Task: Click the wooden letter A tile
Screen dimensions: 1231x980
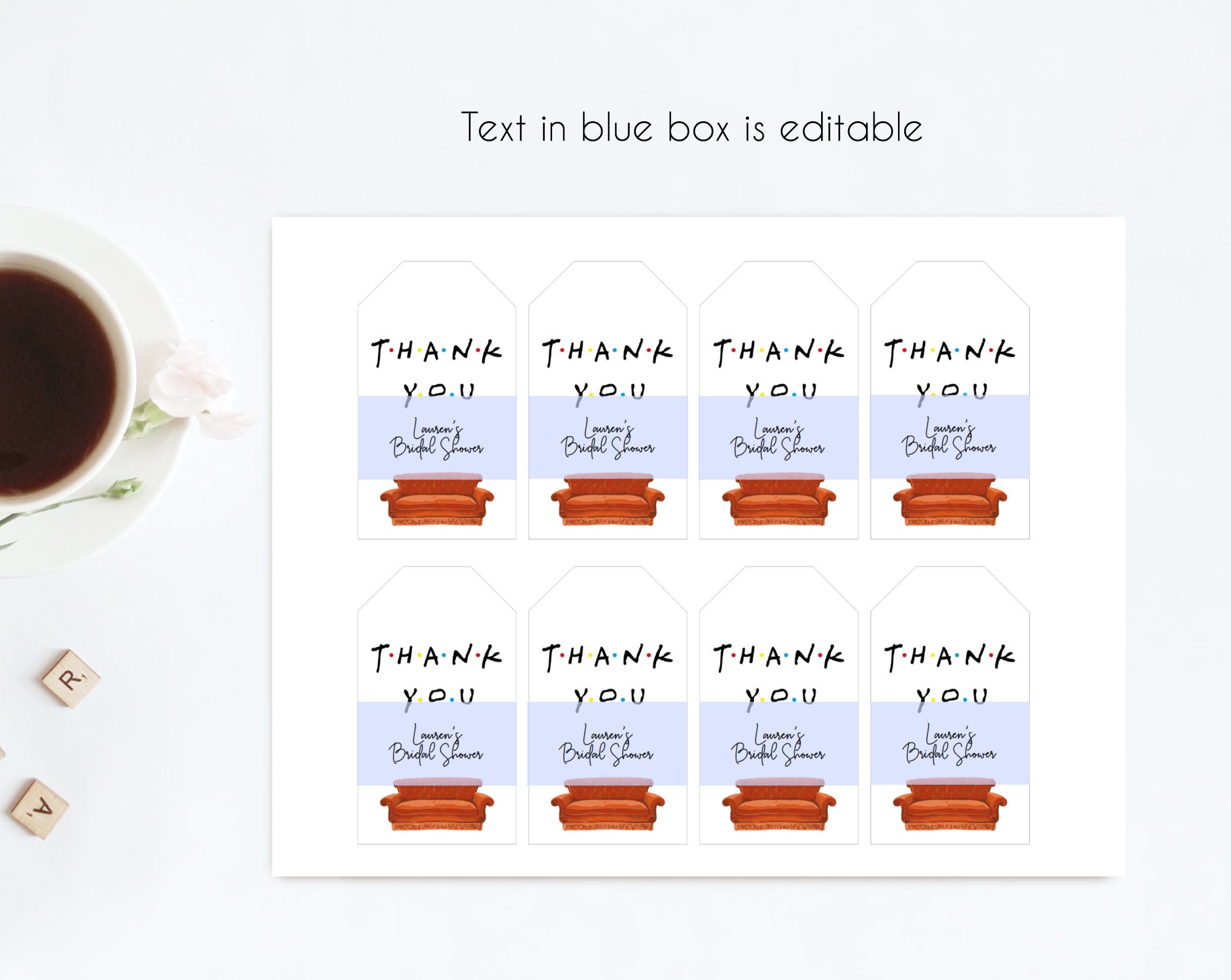Action: coord(40,808)
